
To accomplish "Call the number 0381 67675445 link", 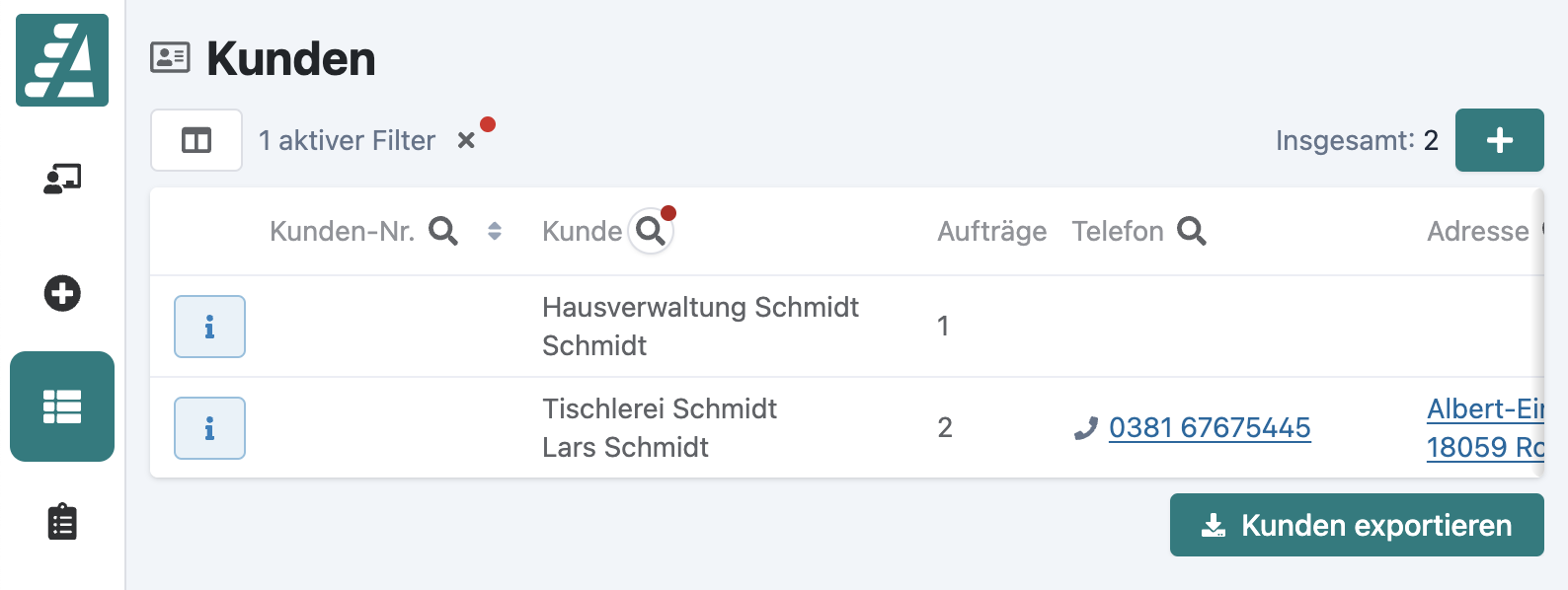I will pyautogui.click(x=1210, y=427).
